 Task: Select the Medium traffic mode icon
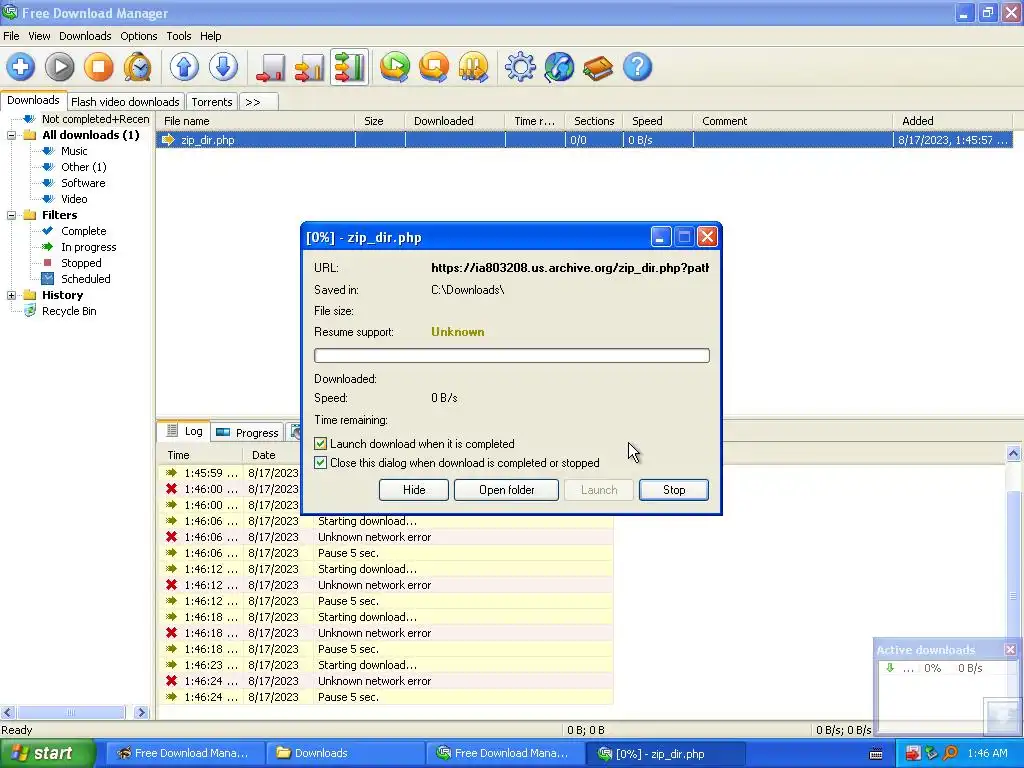point(310,67)
